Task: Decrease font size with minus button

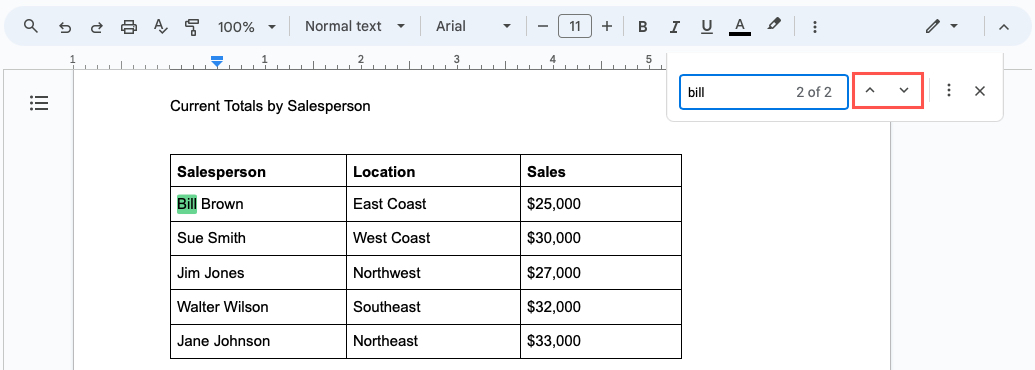Action: (543, 26)
